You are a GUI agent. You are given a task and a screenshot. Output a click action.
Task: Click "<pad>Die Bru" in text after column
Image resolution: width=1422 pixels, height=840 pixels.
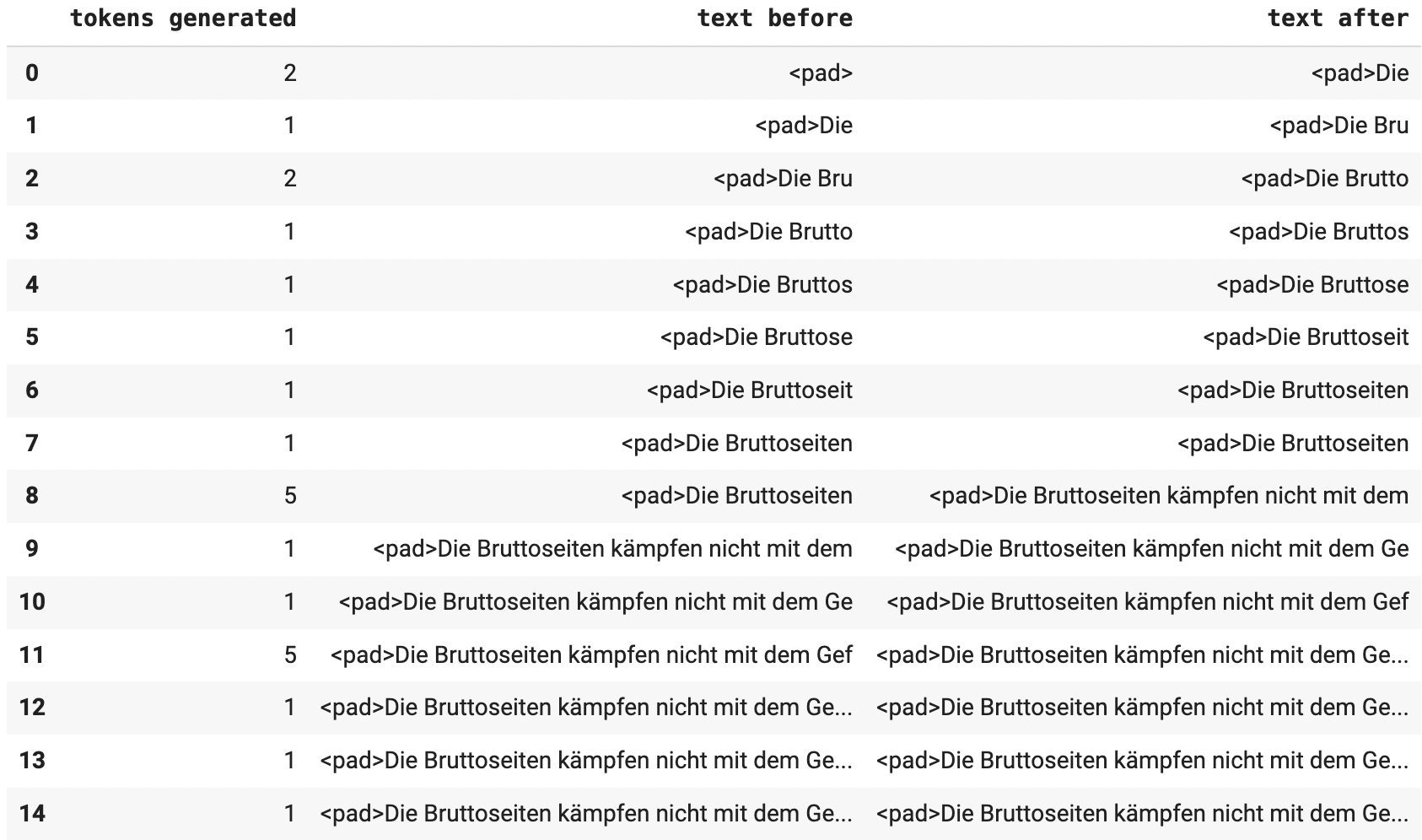tap(1339, 126)
